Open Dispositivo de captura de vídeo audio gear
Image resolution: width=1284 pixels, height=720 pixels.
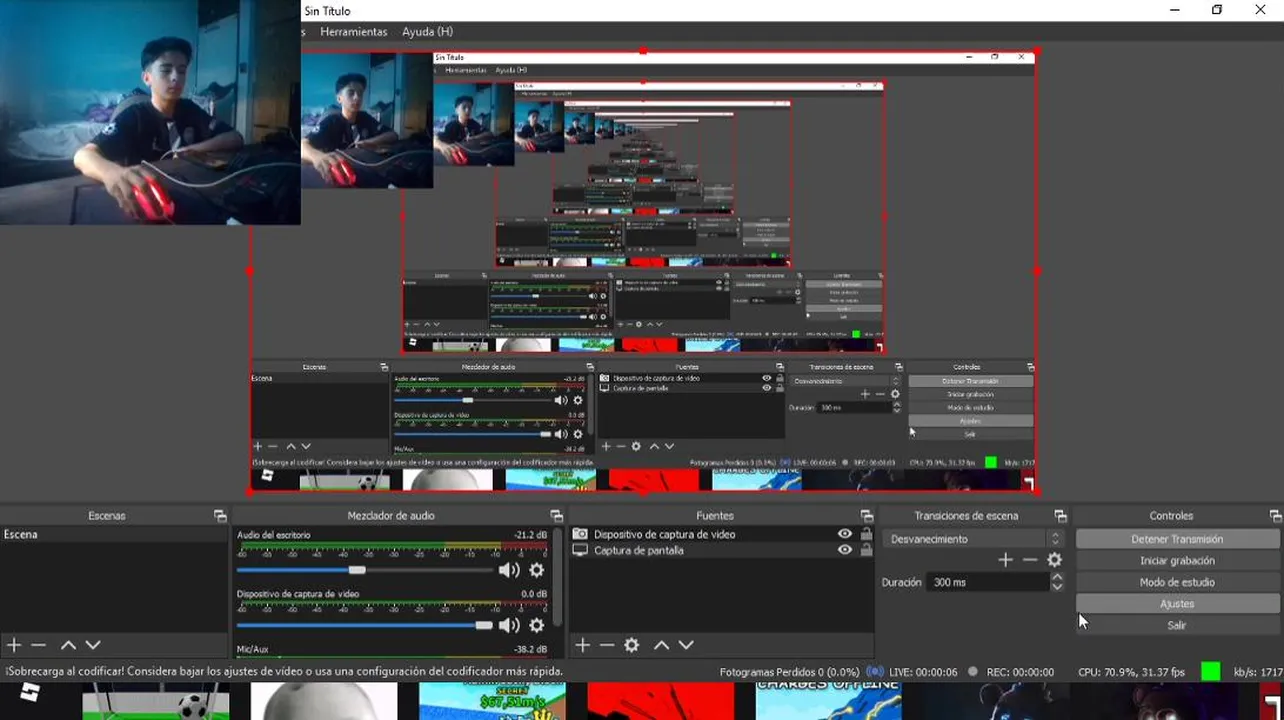point(536,625)
